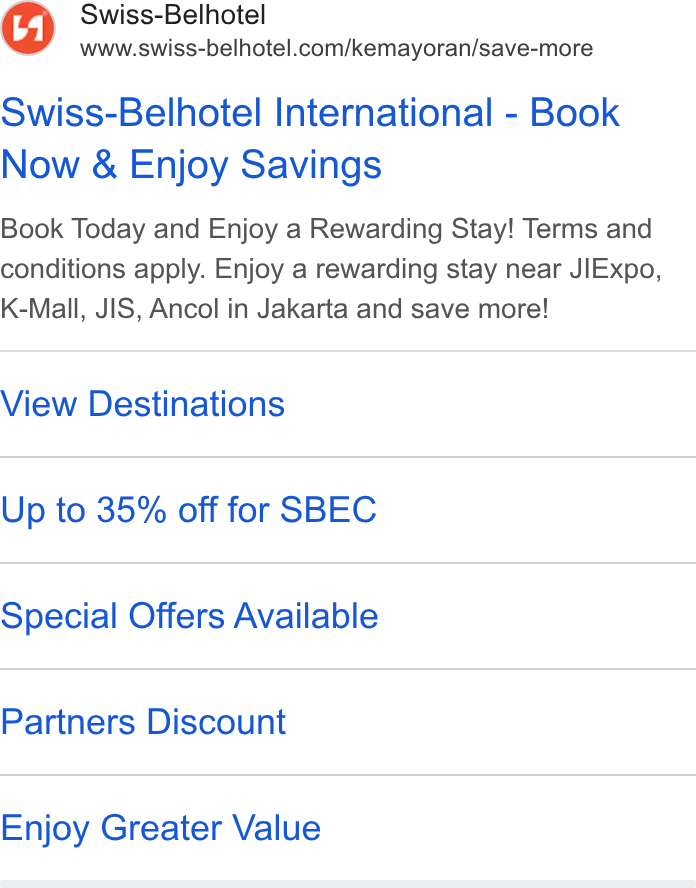Open the www.swiss-belhotel.com/kemayoran/save-more URL
696x888 pixels.
(336, 49)
